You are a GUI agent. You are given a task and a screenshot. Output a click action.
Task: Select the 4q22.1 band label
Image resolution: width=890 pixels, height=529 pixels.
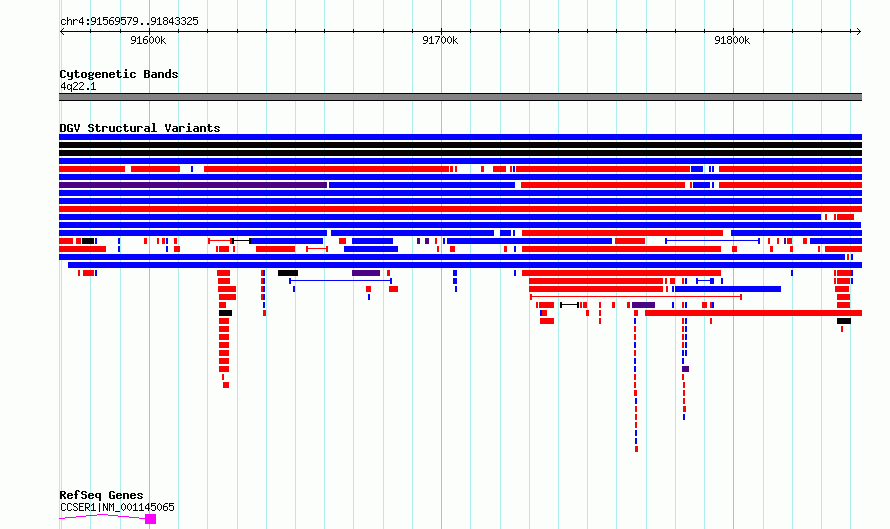click(x=78, y=86)
